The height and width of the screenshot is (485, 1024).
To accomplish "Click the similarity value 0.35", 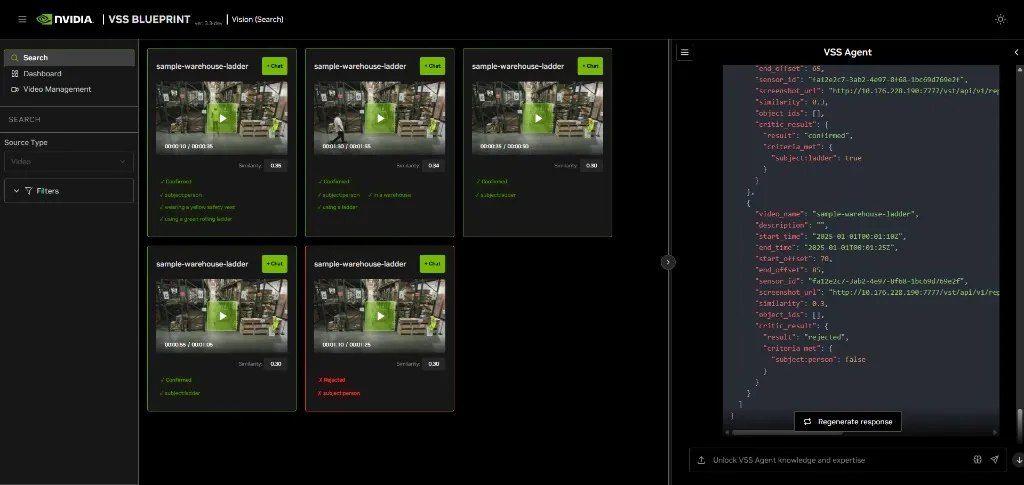I will (276, 166).
